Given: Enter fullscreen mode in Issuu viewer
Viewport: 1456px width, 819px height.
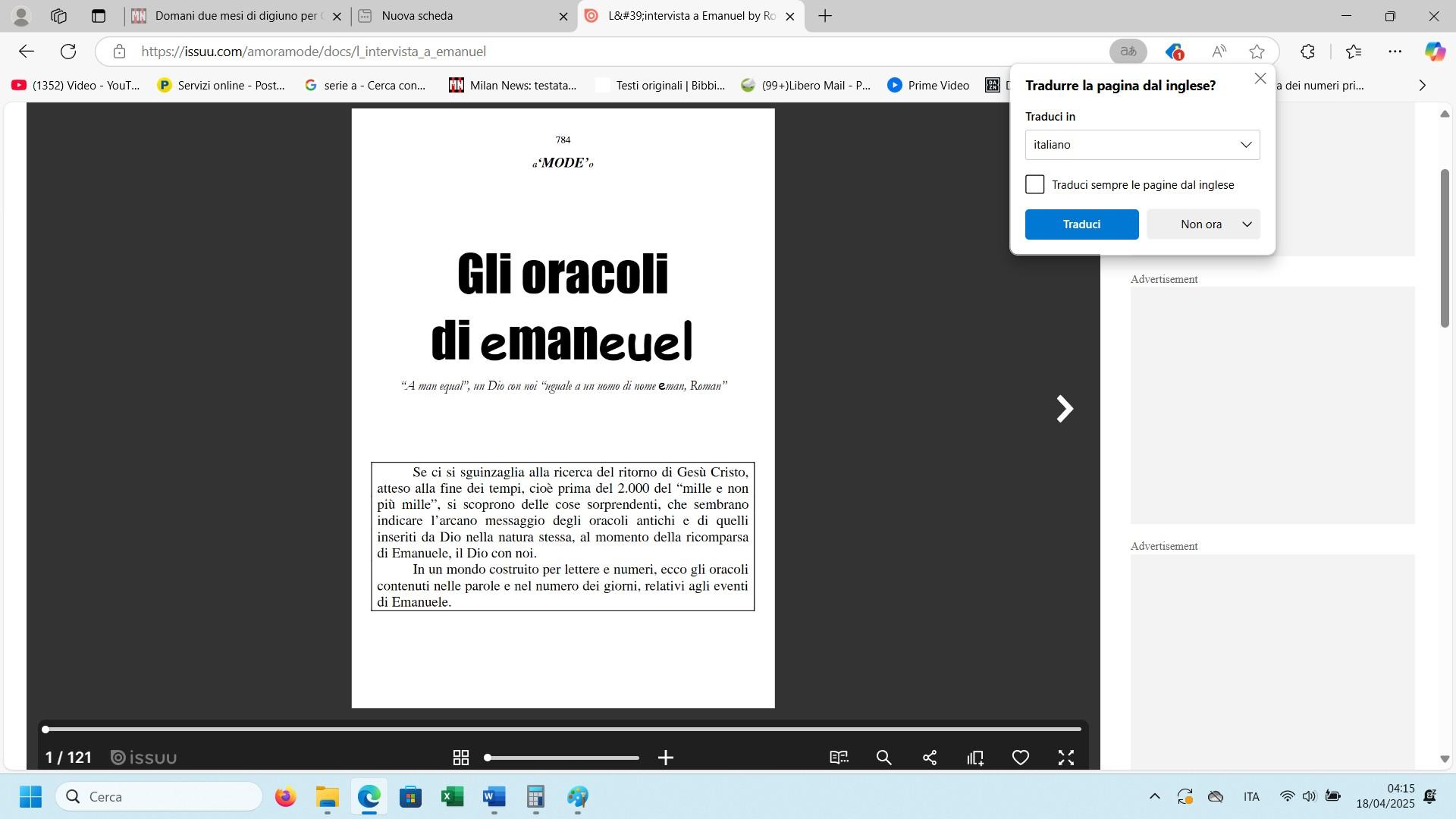Looking at the screenshot, I should 1066,758.
